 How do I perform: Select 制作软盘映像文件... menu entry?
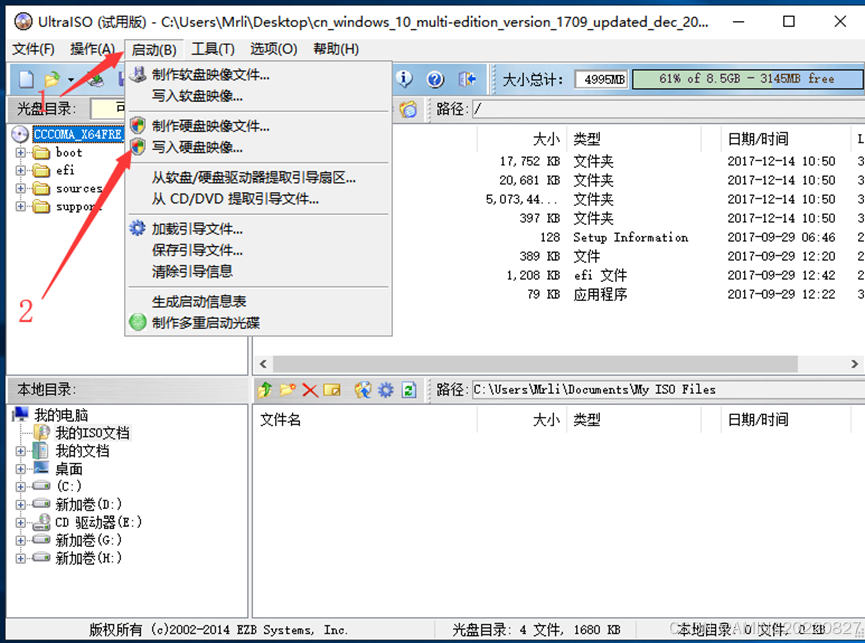(x=259, y=74)
